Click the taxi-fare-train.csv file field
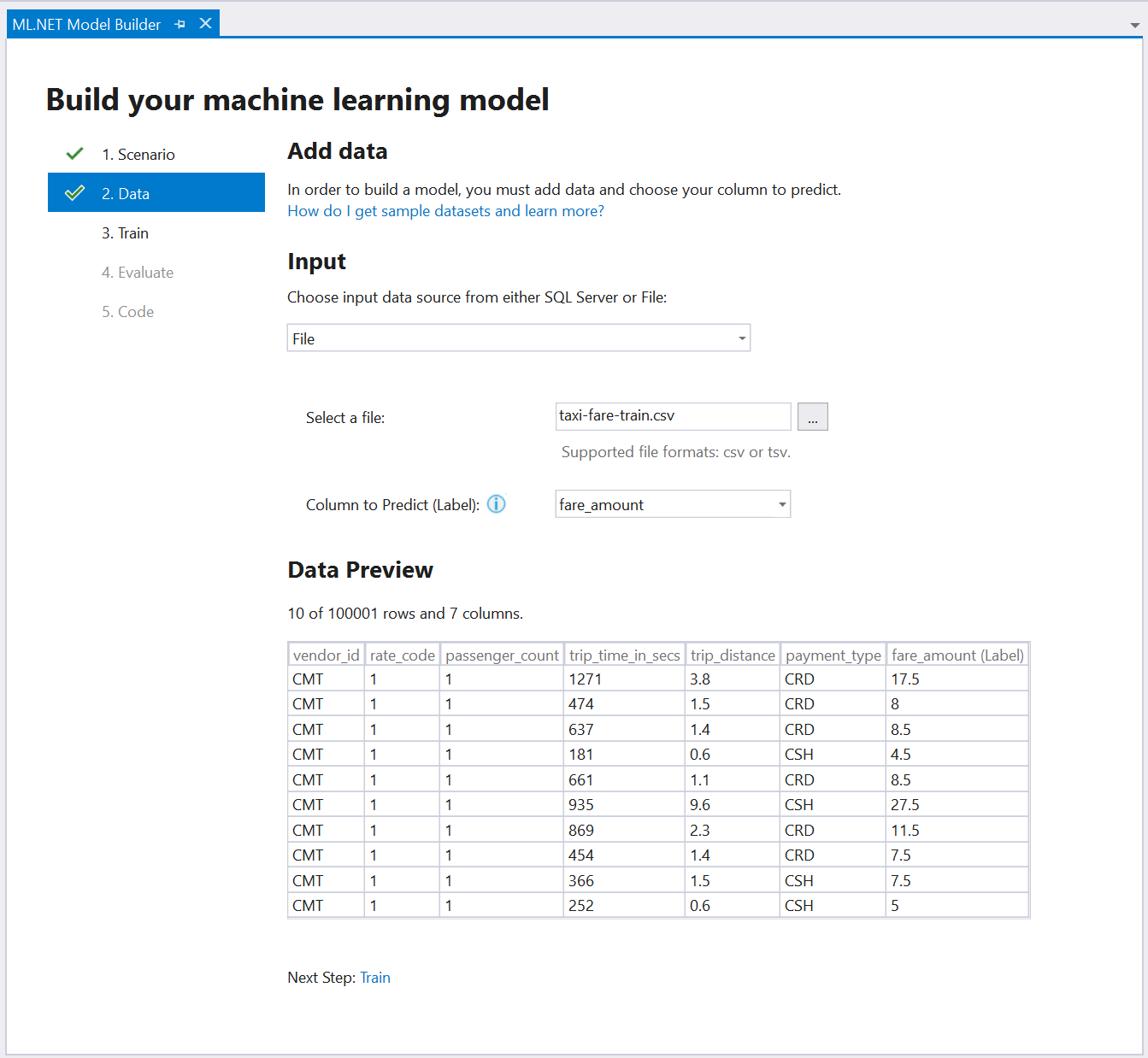Viewport: 1148px width, 1058px height. (x=673, y=416)
